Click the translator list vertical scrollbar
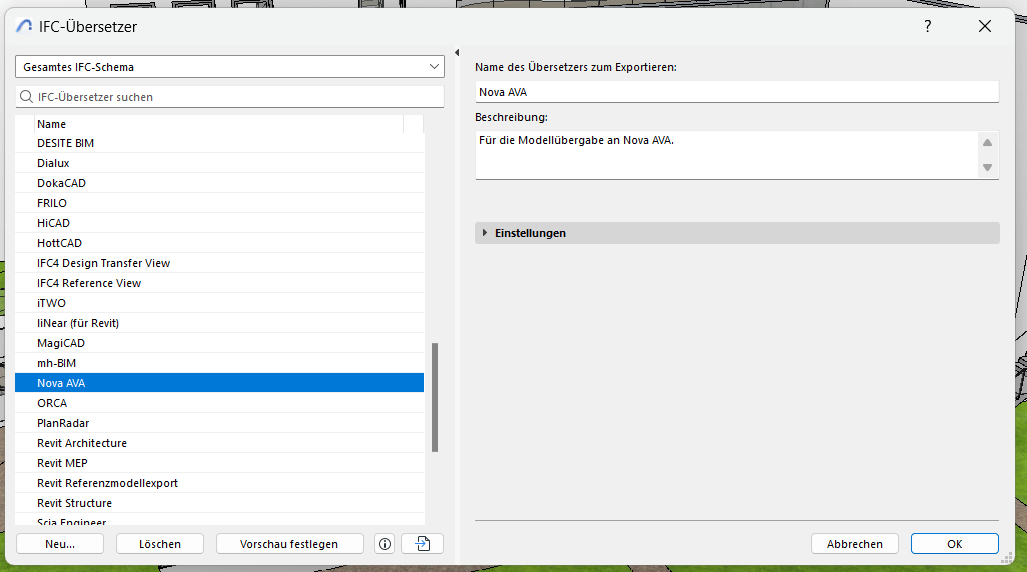Image resolution: width=1027 pixels, height=572 pixels. [435, 397]
